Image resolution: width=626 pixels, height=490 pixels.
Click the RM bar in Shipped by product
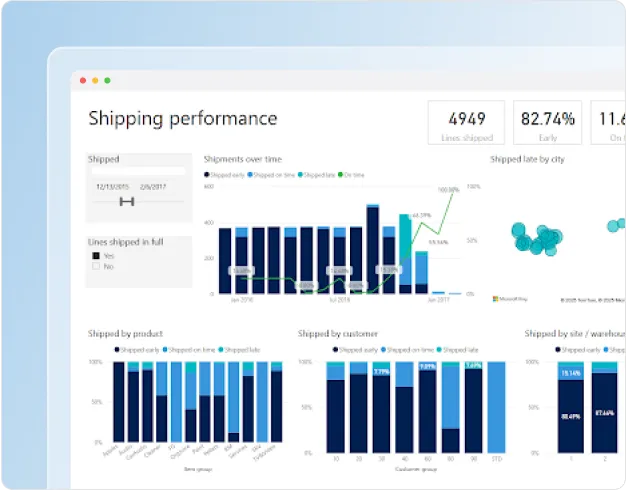[x=234, y=402]
